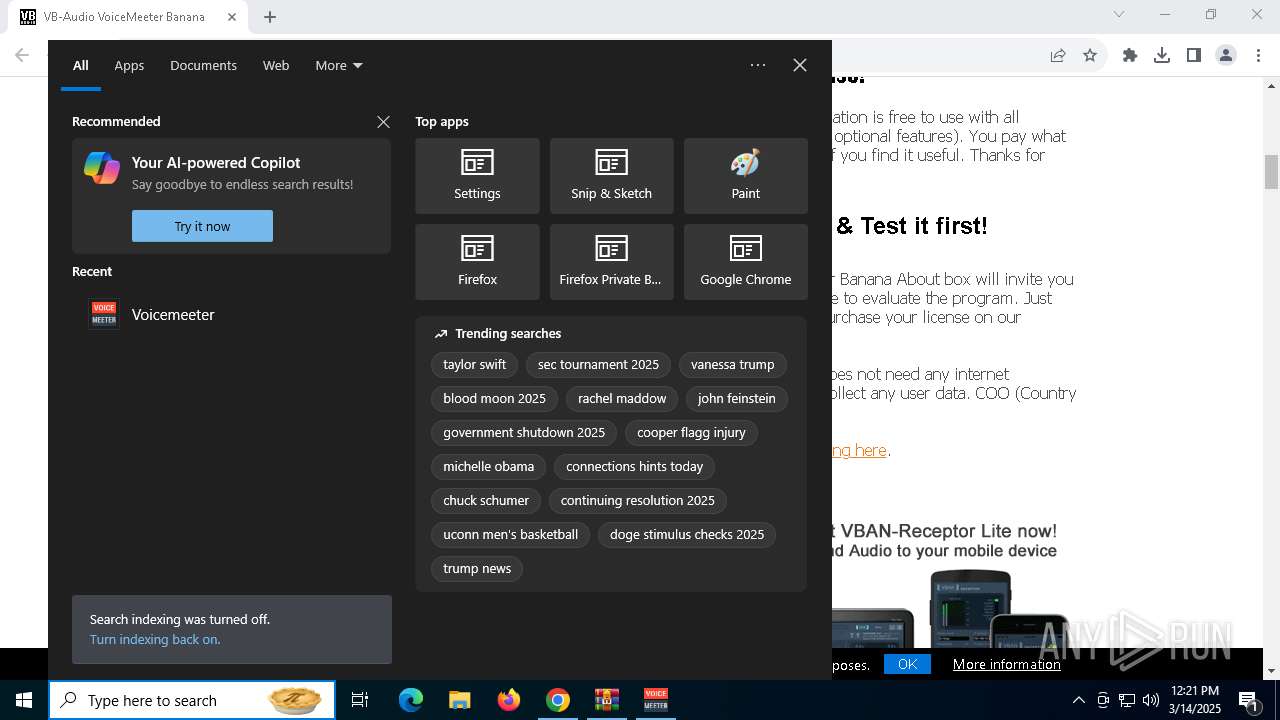Select the All search tab
The width and height of the screenshot is (1280, 720).
[81, 65]
